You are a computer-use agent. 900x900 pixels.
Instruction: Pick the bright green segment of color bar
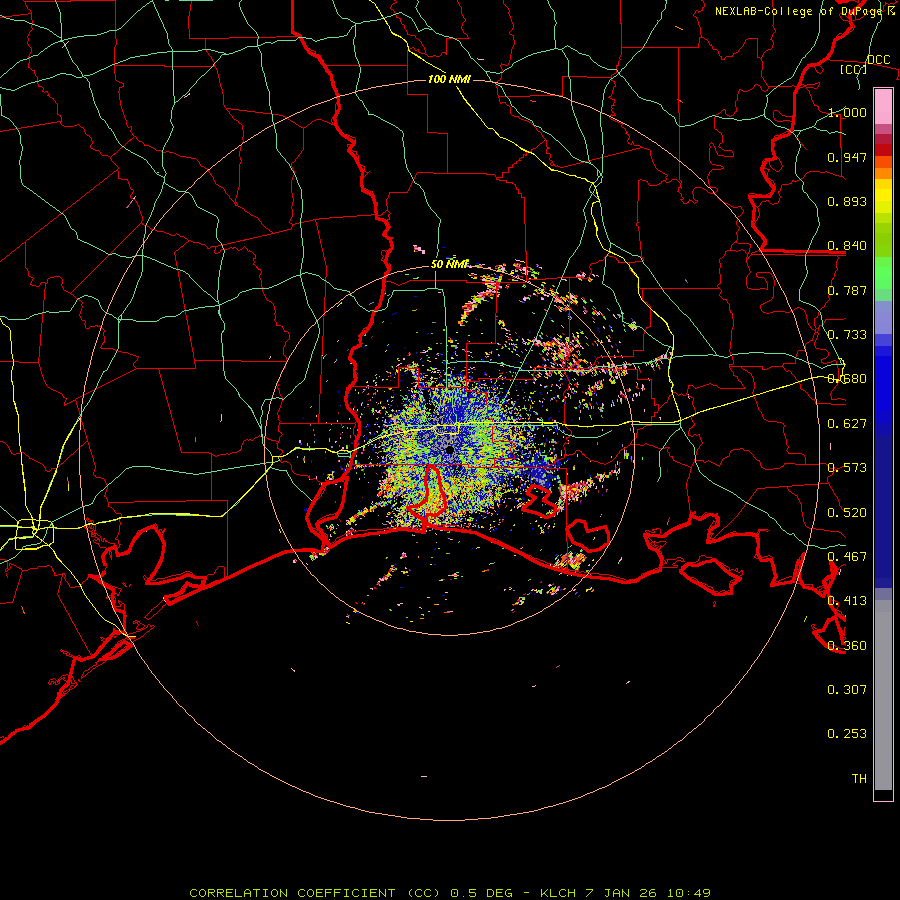click(x=883, y=273)
